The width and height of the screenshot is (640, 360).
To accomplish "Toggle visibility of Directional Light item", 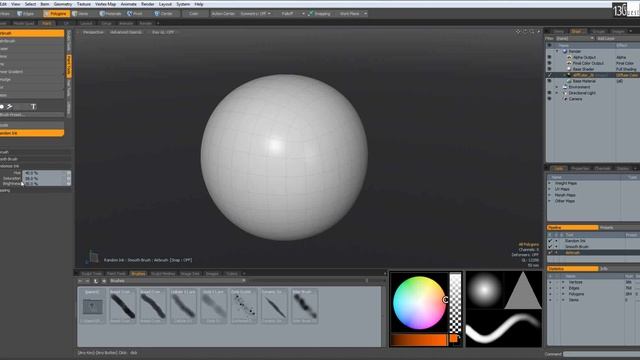I will [x=549, y=93].
